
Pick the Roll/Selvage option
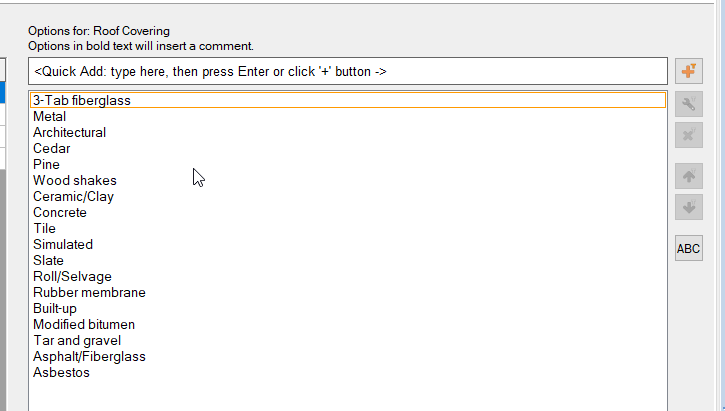72,277
